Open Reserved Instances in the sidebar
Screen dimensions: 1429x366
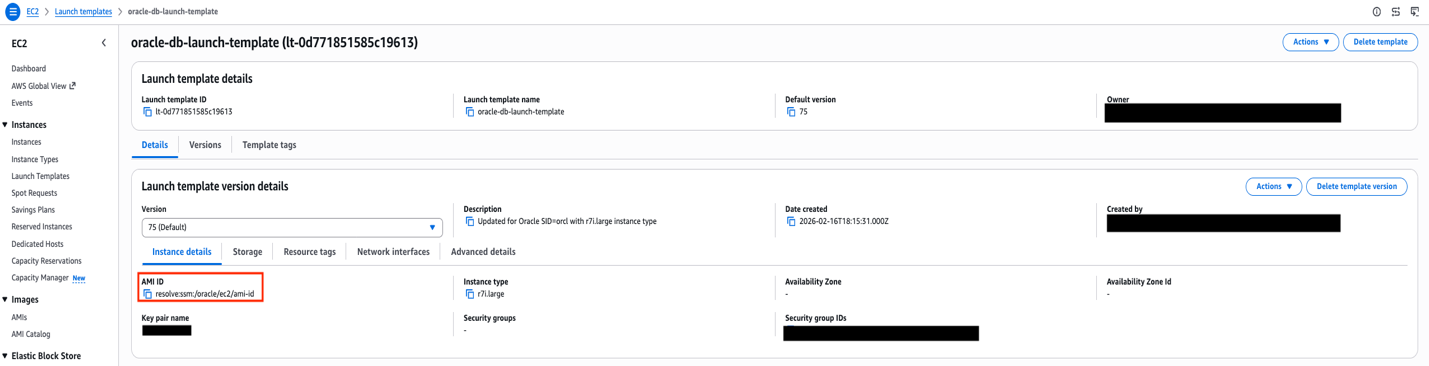pyautogui.click(x=42, y=227)
